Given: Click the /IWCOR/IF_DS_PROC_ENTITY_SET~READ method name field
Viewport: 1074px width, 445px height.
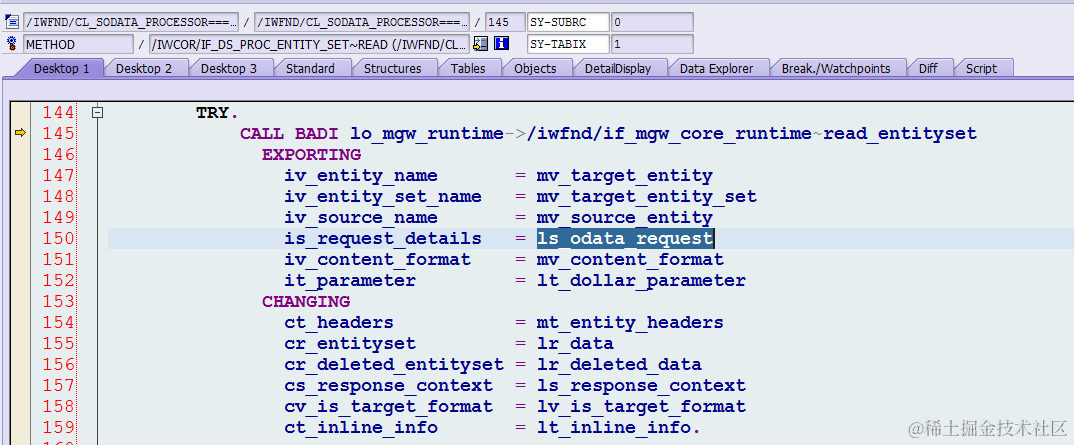Looking at the screenshot, I should pyautogui.click(x=310, y=44).
